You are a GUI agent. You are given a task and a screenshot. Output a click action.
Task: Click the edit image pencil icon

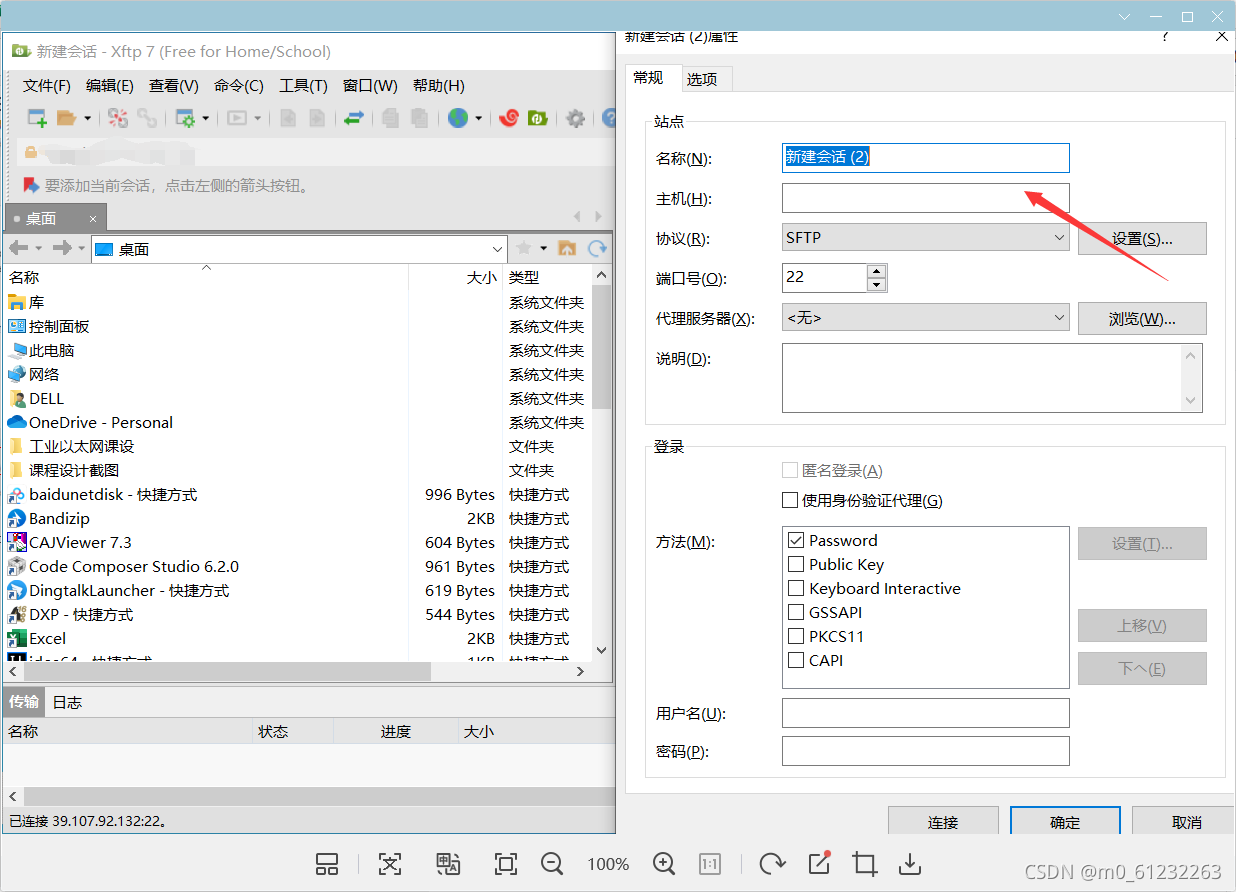pos(820,862)
